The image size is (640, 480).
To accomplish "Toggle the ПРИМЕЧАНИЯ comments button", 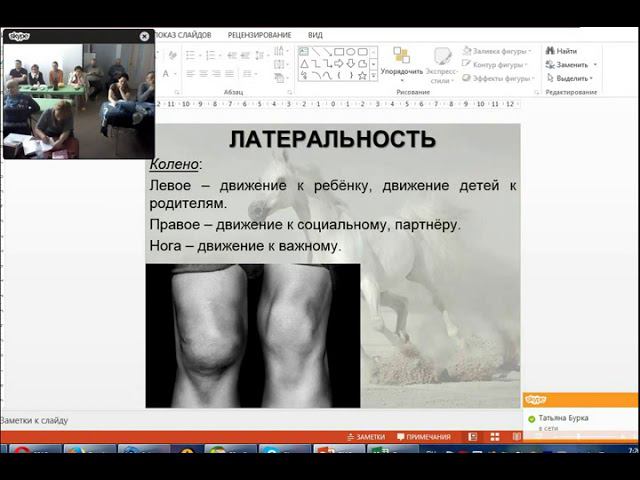I will (424, 437).
